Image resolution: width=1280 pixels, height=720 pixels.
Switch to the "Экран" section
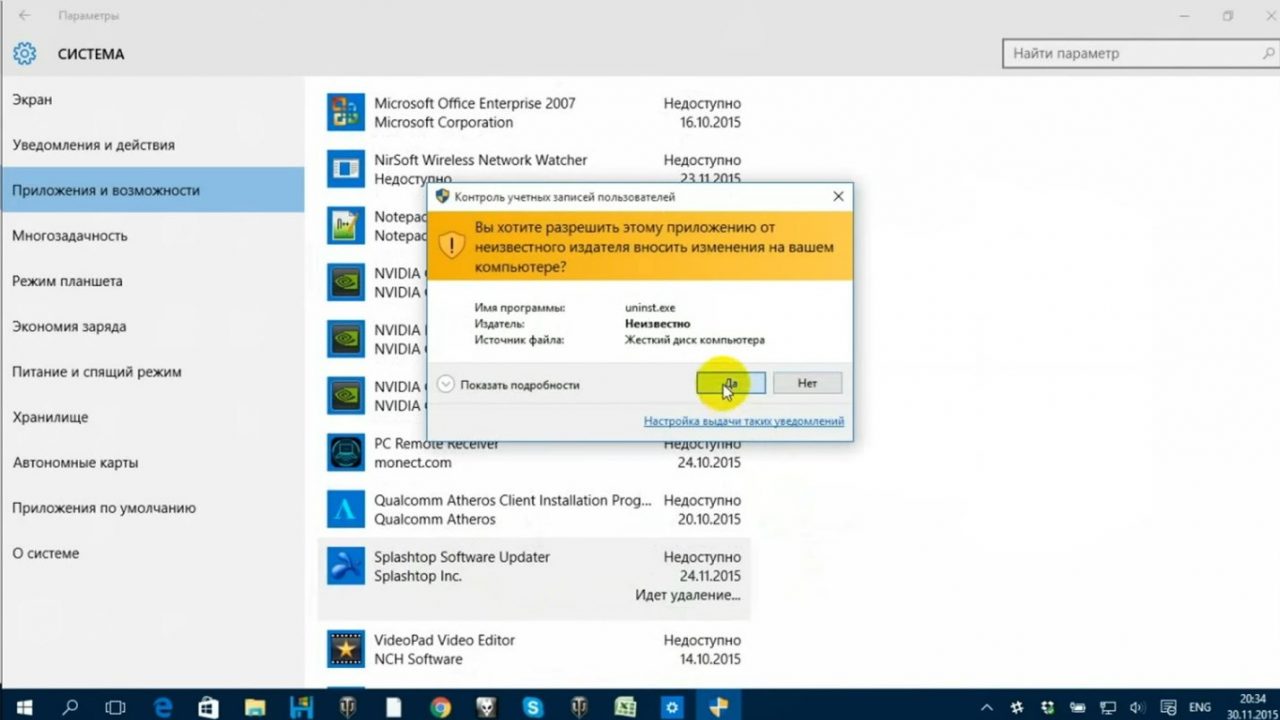point(32,99)
